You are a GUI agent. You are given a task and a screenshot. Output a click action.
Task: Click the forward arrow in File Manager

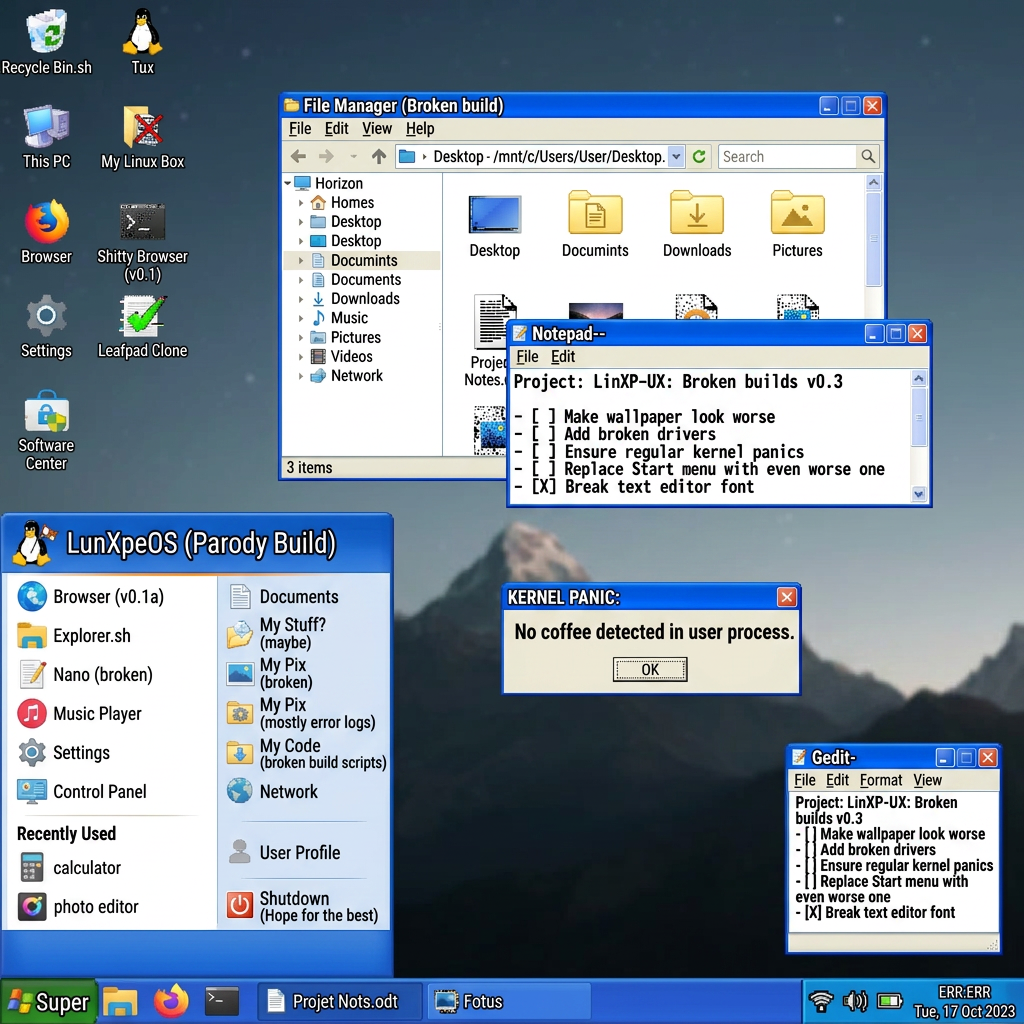[326, 156]
